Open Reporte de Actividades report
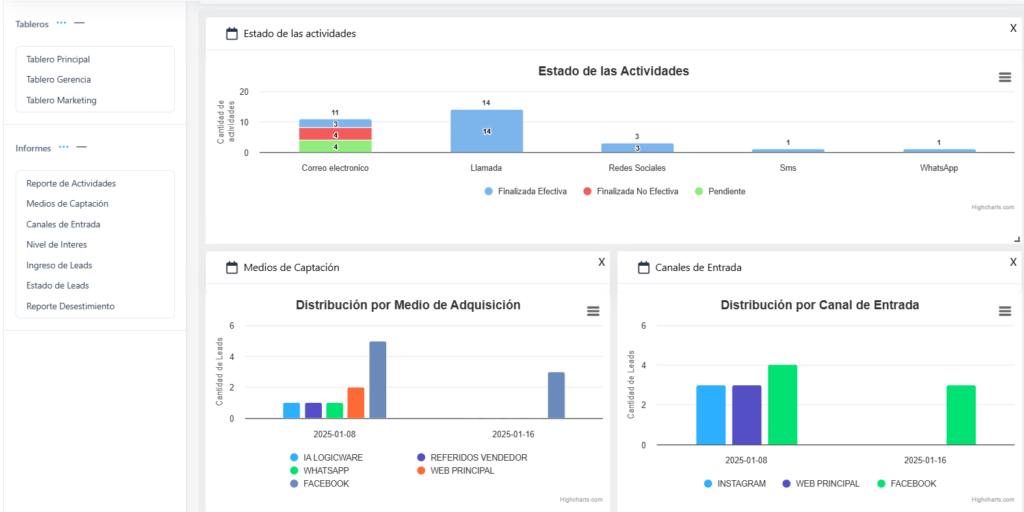The height and width of the screenshot is (512, 1024). [71, 184]
